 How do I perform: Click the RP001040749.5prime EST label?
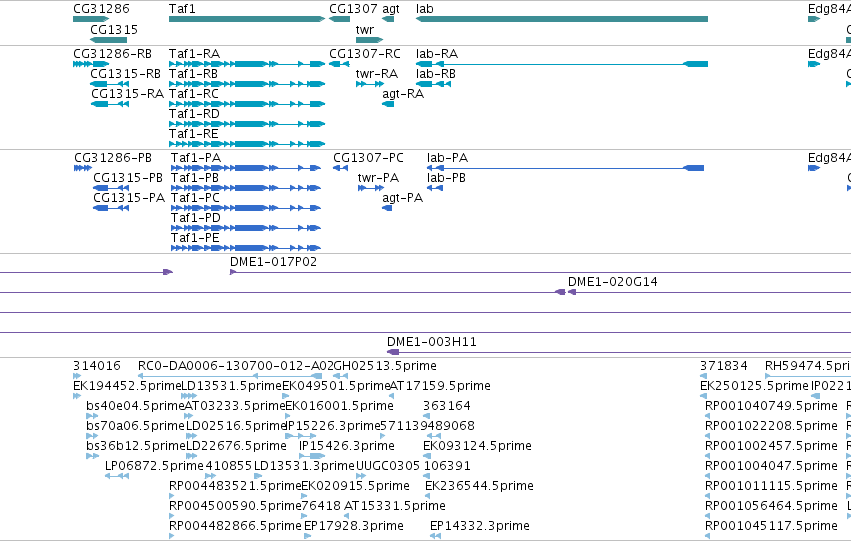coord(771,406)
